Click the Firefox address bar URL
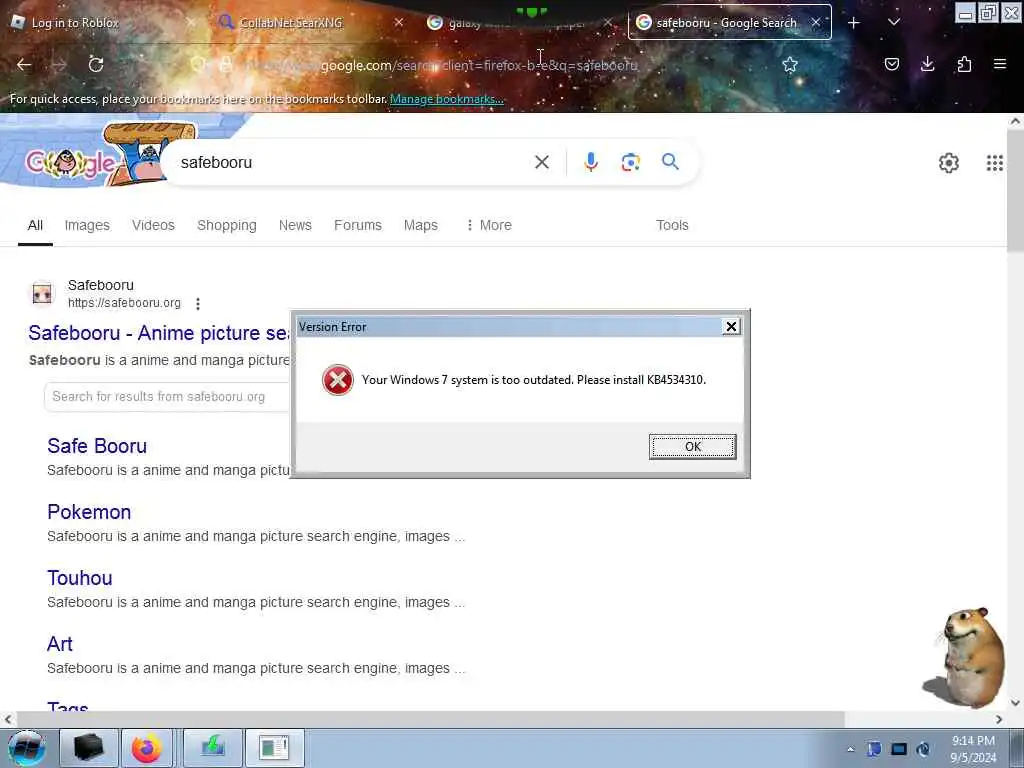Viewport: 1024px width, 768px height. click(439, 65)
